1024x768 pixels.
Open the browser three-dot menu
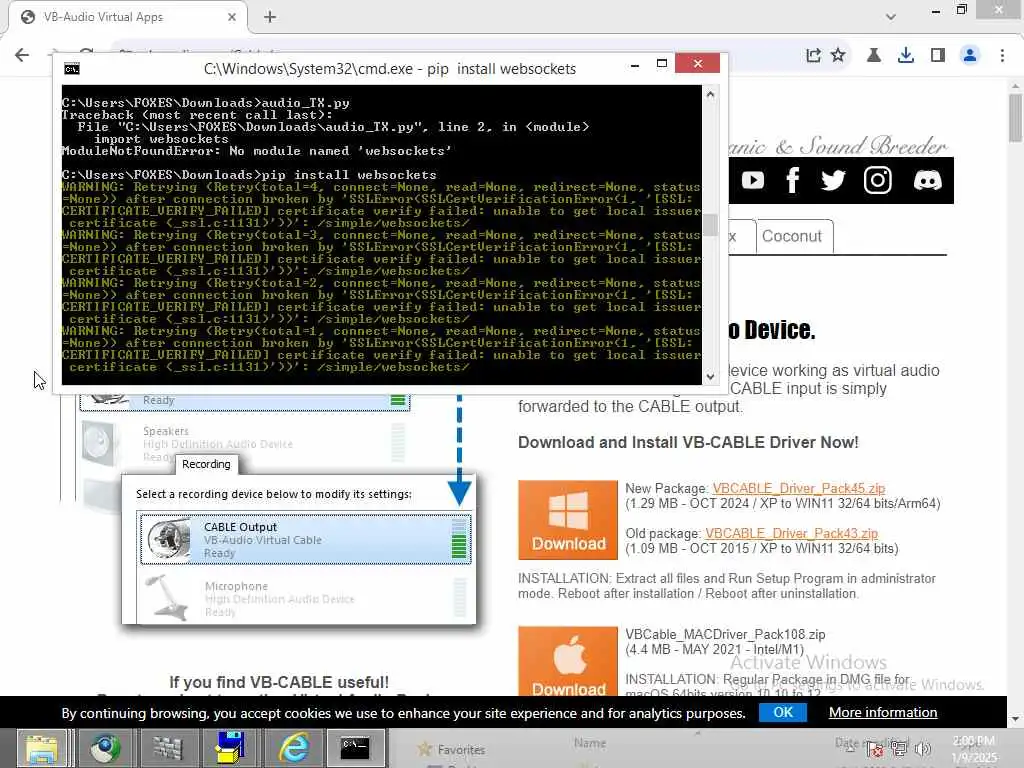click(x=1002, y=56)
